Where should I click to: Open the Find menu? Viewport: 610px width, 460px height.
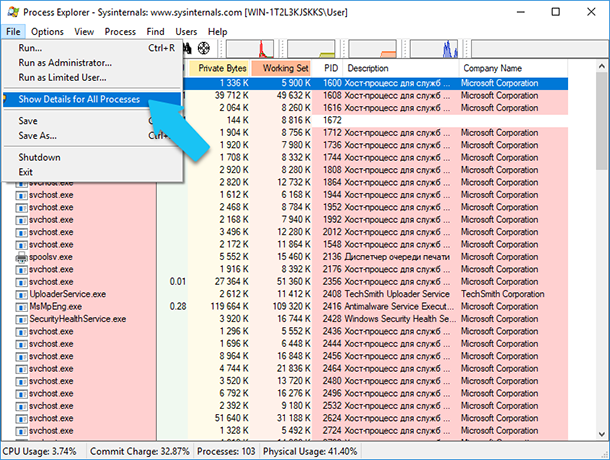click(155, 32)
